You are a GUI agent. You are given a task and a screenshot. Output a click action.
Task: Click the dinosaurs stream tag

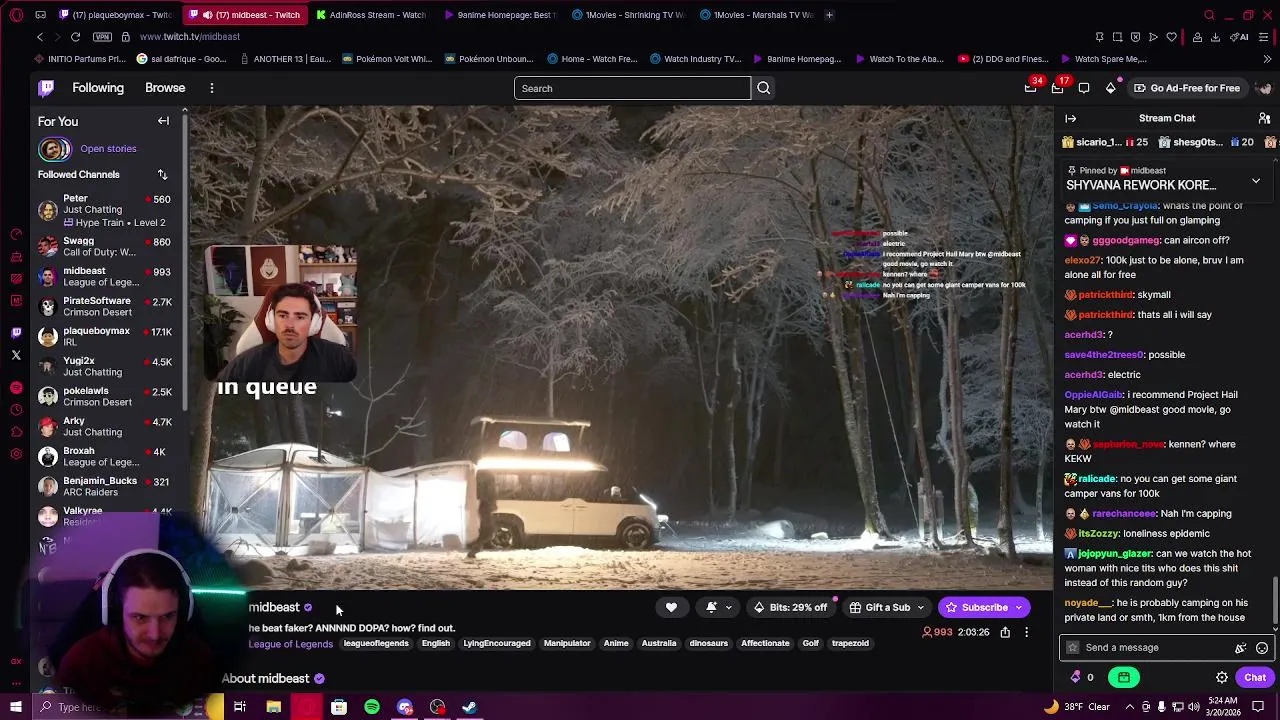pos(708,643)
